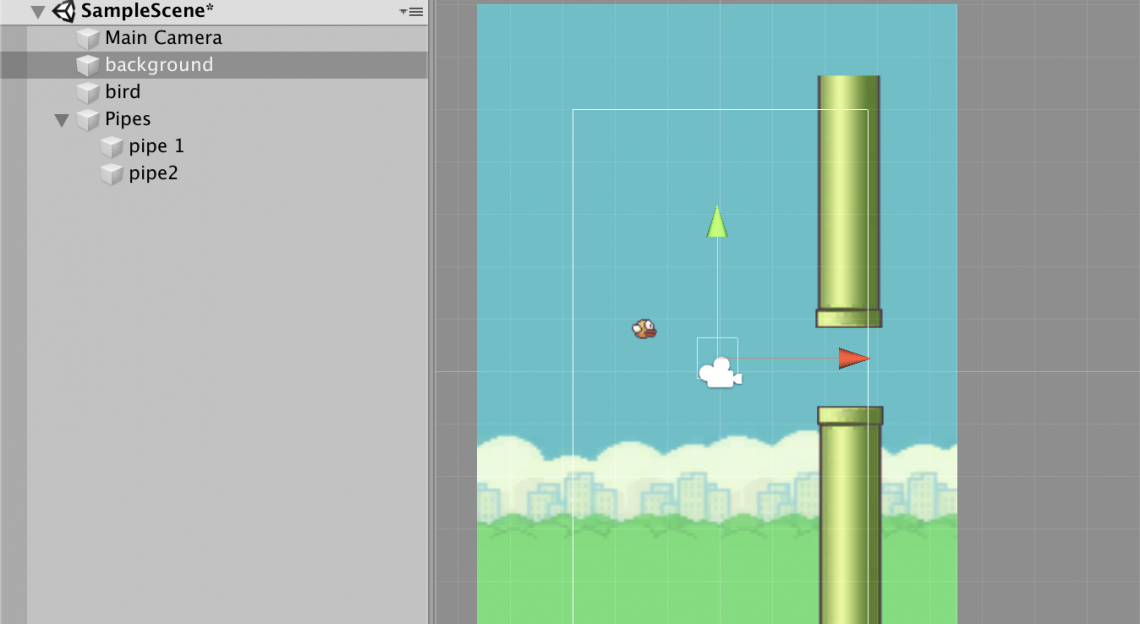Screen dimensions: 1140x624
Task: Click the green Y-axis move arrow
Action: (x=717, y=221)
